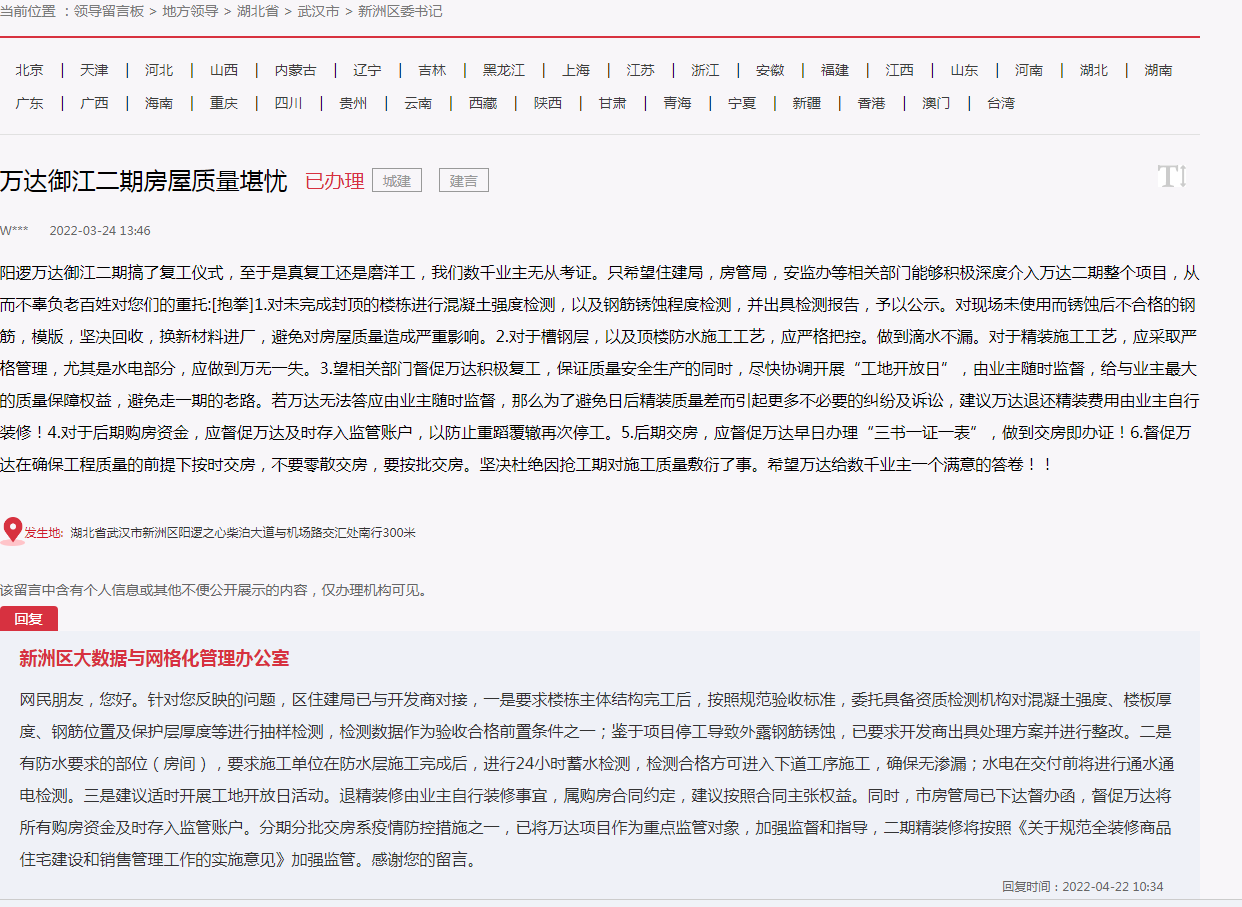The width and height of the screenshot is (1242, 907).
Task: Click the 新洲区大数据与网格化管理办公室 heading
Action: tap(154, 658)
